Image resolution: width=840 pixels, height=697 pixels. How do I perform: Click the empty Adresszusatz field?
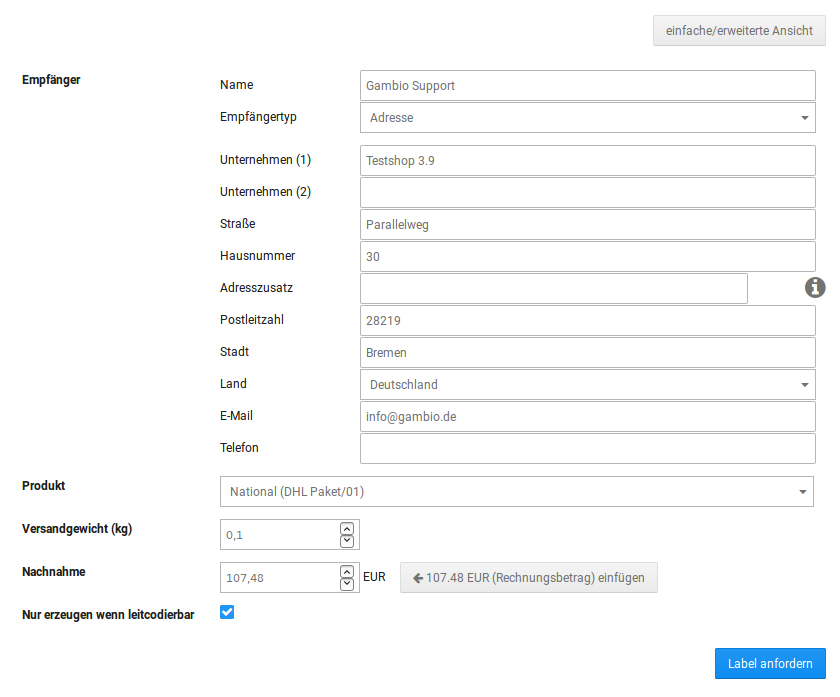[553, 288]
